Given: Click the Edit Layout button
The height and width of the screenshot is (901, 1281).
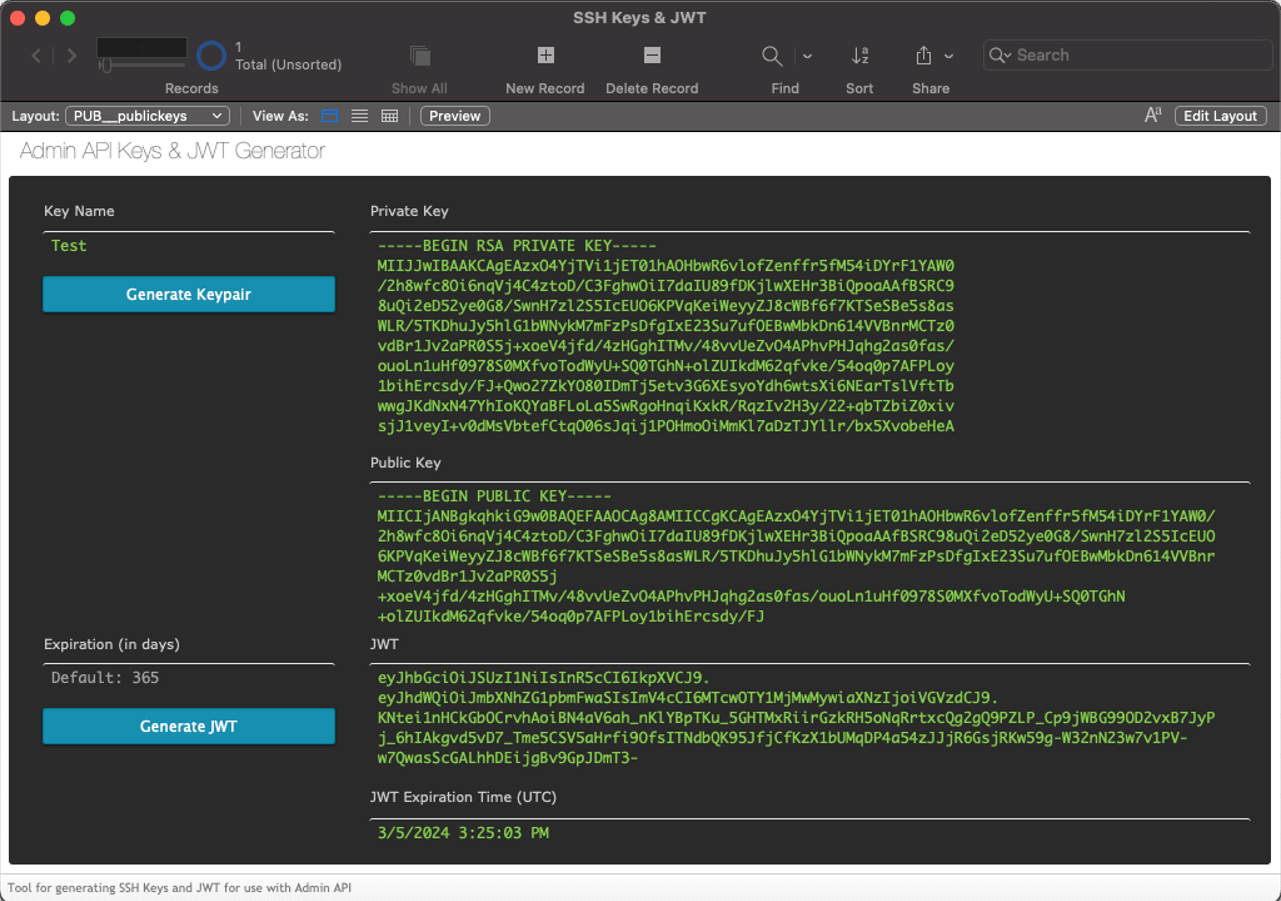Looking at the screenshot, I should [x=1220, y=116].
